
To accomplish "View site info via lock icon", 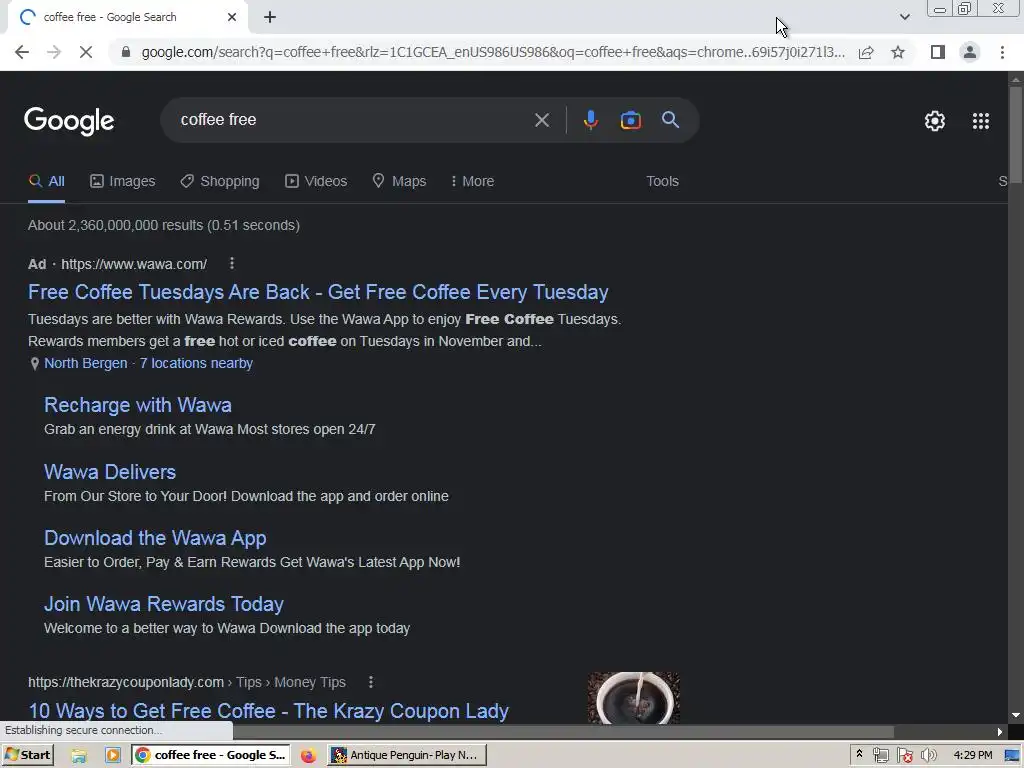I will pos(126,52).
